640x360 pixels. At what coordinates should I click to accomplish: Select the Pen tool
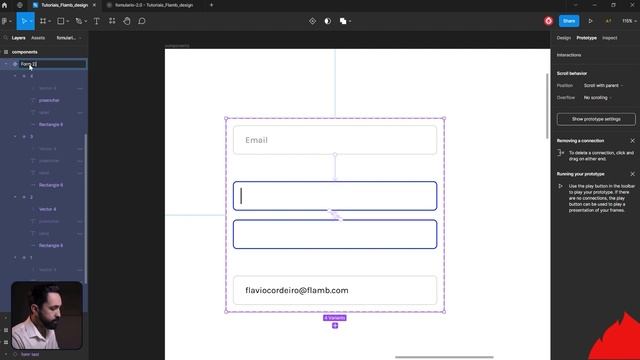79,21
